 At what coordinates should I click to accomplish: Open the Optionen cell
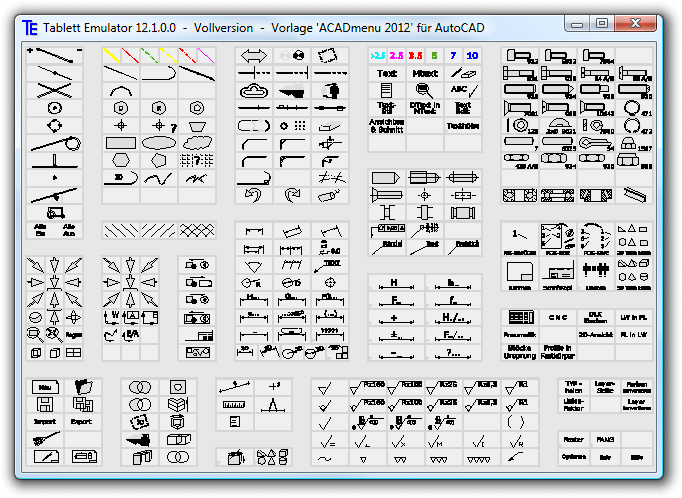[573, 457]
